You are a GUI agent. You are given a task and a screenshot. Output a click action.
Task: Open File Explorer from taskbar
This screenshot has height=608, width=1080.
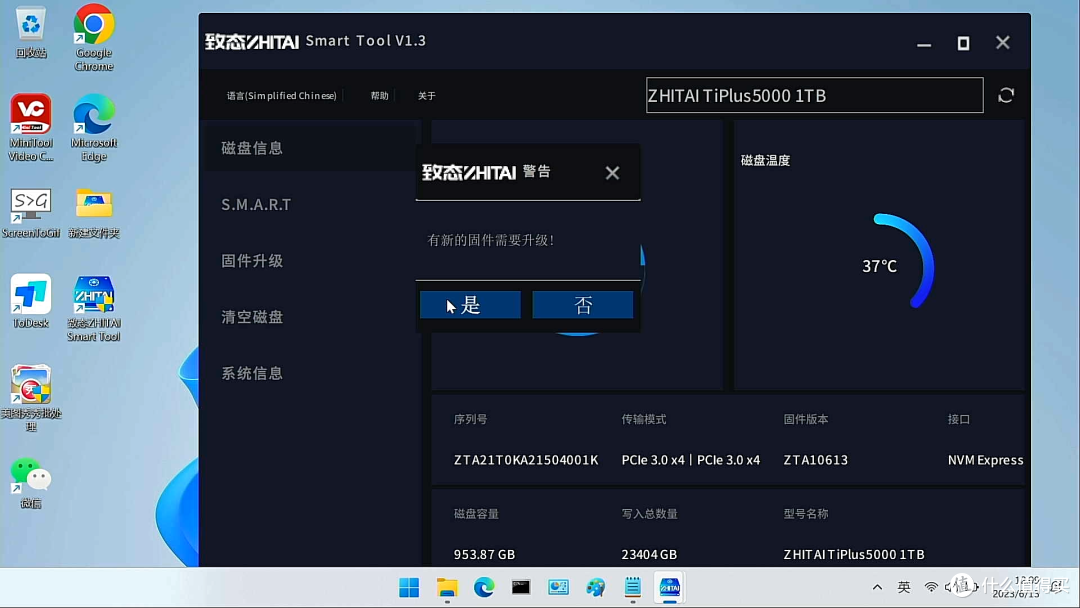pos(447,587)
